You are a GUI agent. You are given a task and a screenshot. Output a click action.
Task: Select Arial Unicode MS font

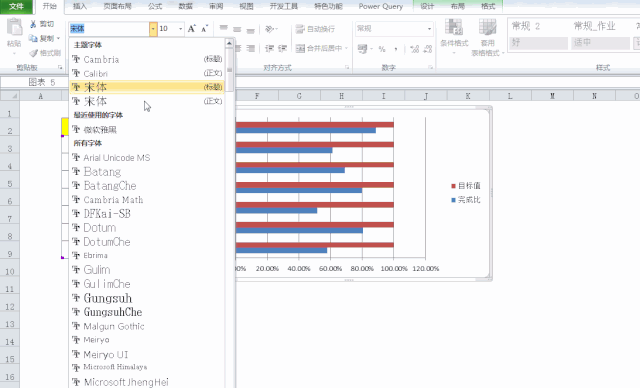(x=147, y=157)
